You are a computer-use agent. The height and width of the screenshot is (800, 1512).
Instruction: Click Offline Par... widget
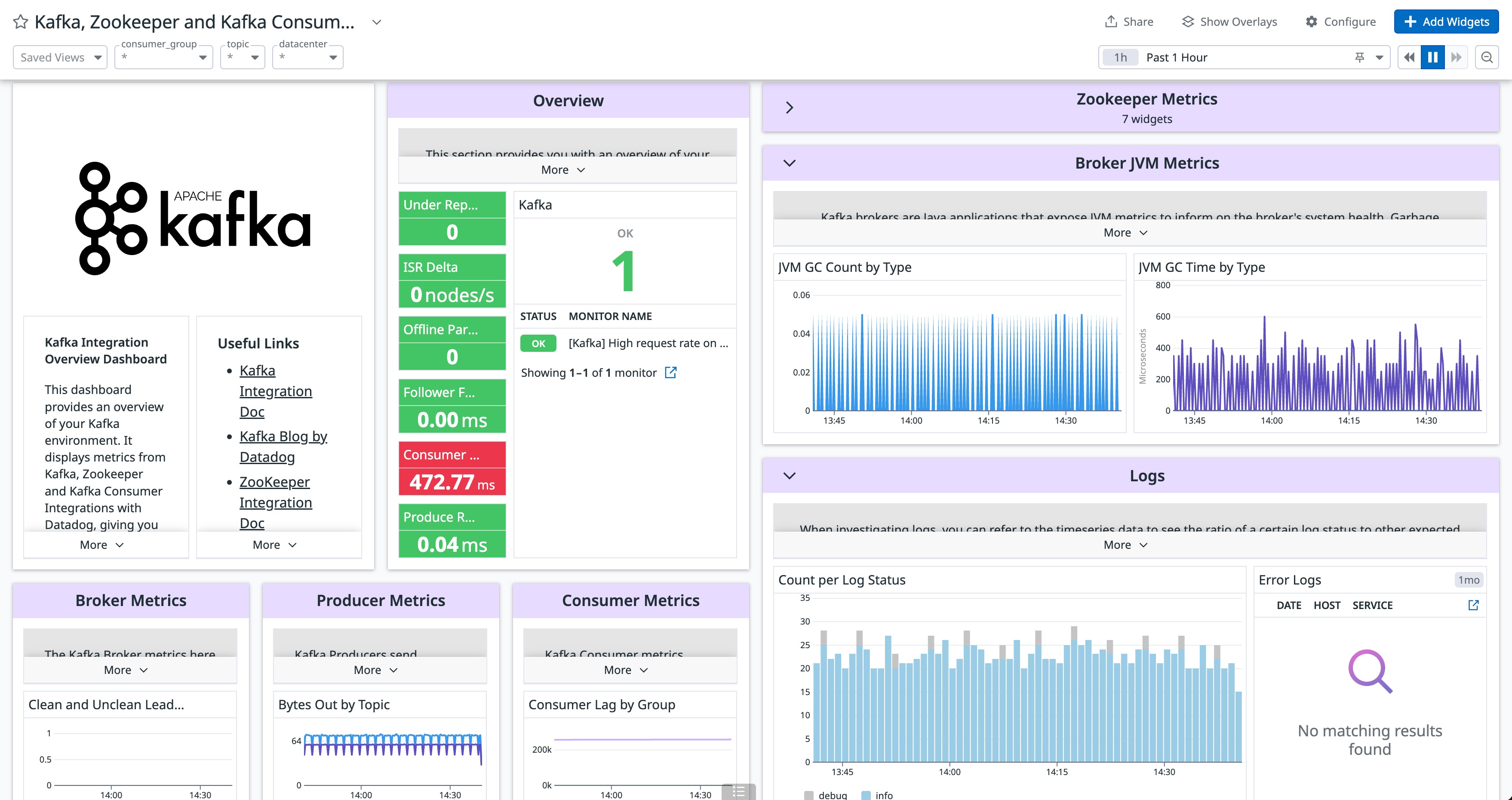(x=452, y=343)
